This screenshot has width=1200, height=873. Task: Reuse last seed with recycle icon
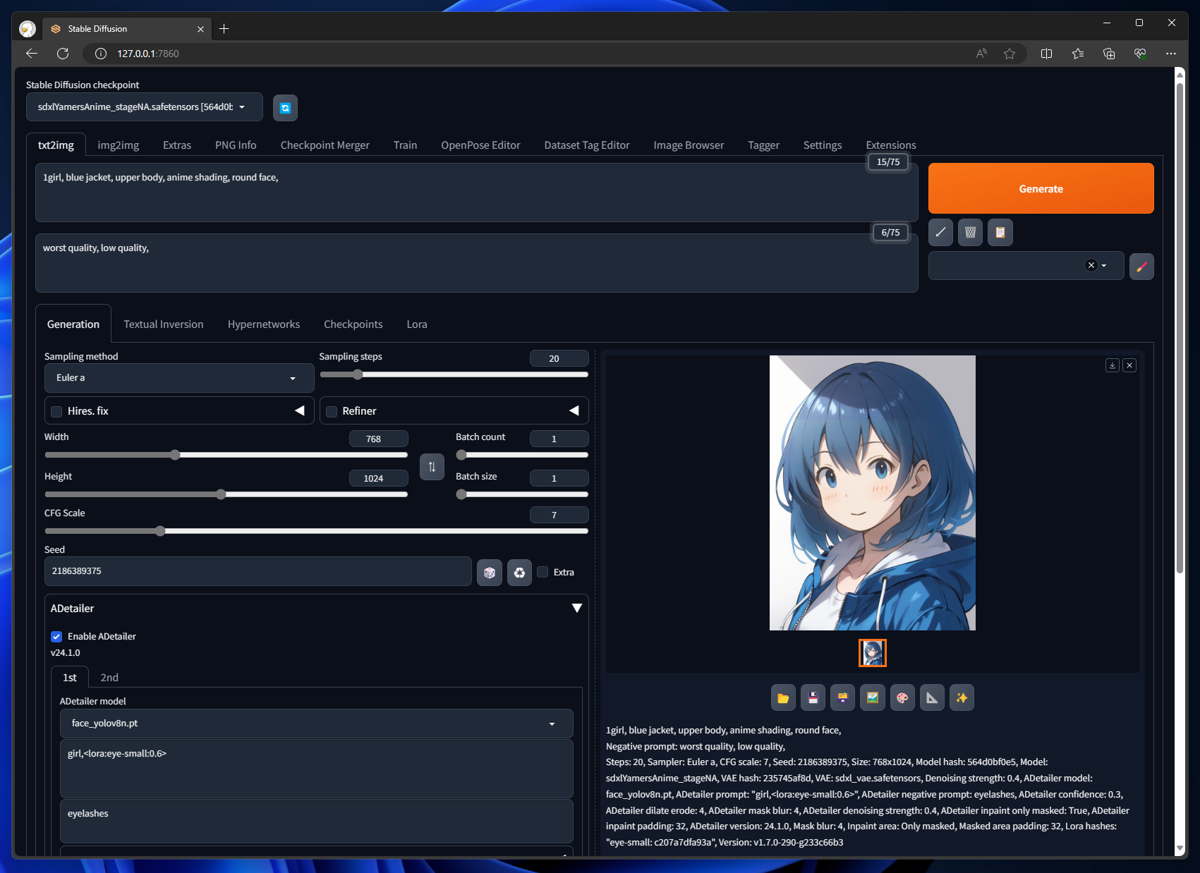[519, 572]
